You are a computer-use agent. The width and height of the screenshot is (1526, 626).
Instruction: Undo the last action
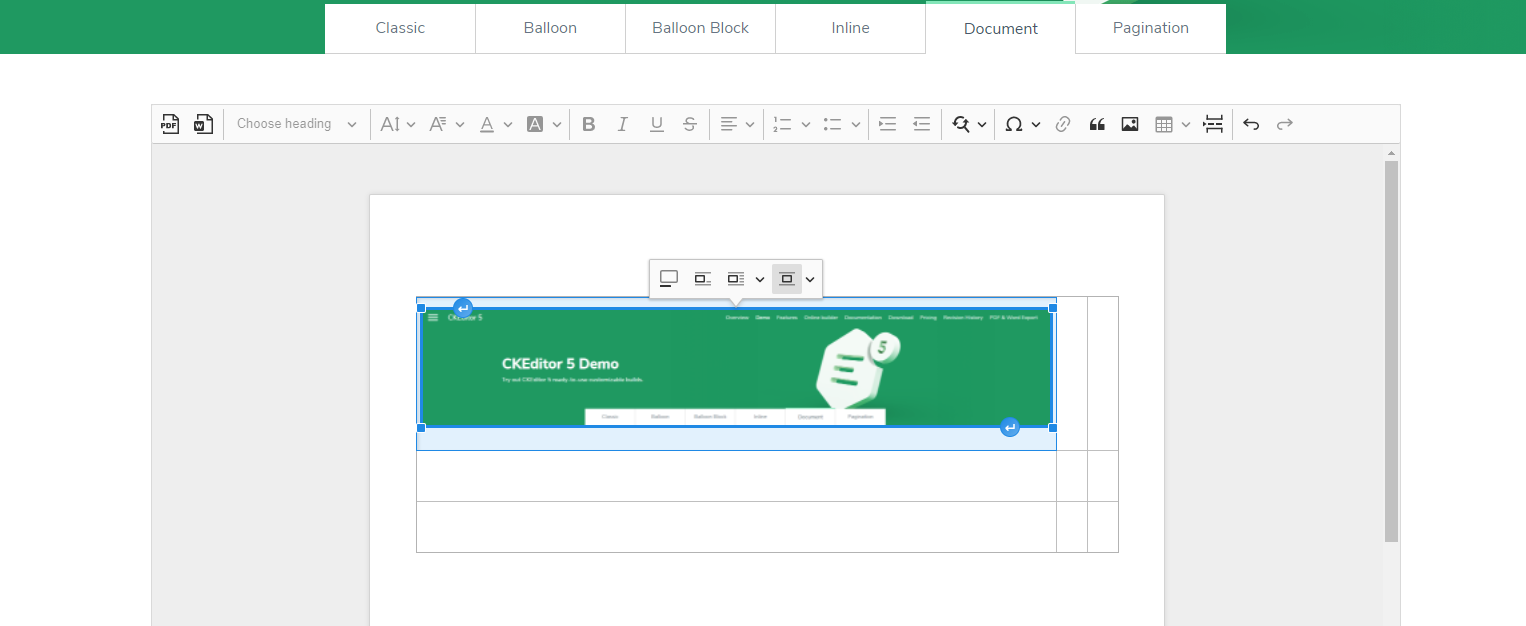tap(1251, 124)
